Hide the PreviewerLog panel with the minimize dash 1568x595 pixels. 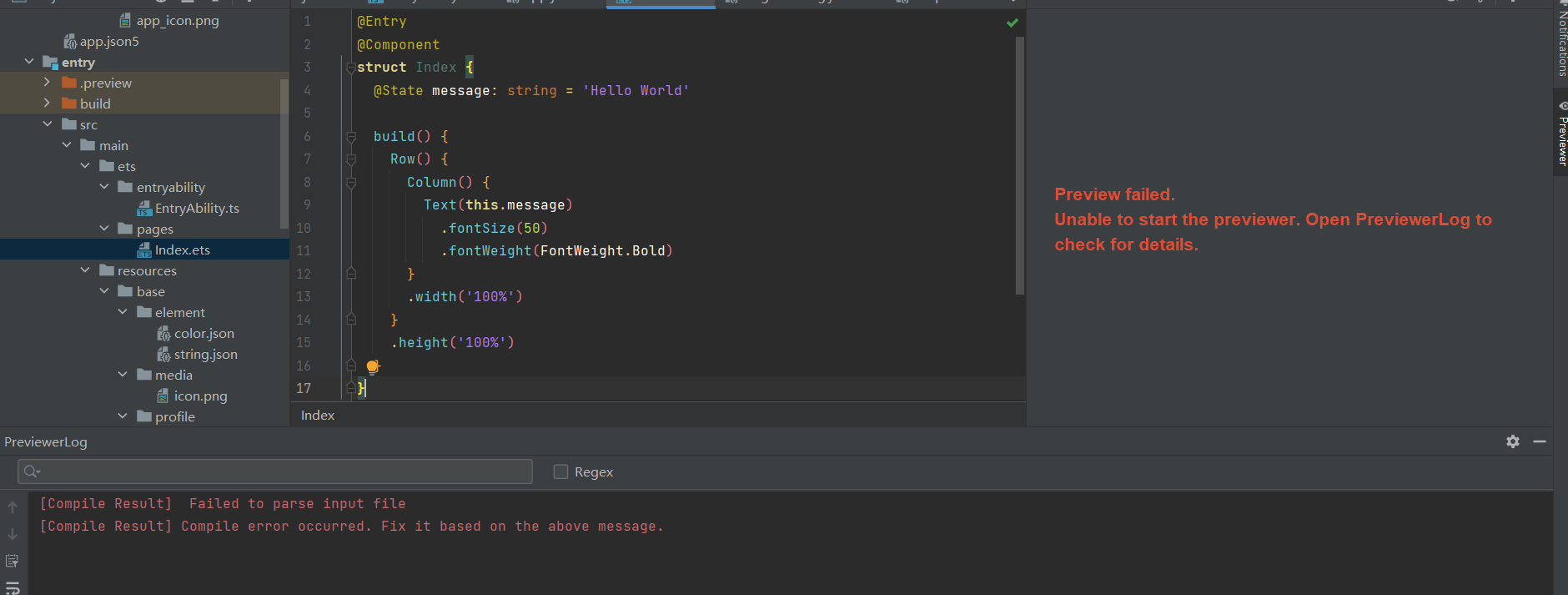click(1540, 441)
